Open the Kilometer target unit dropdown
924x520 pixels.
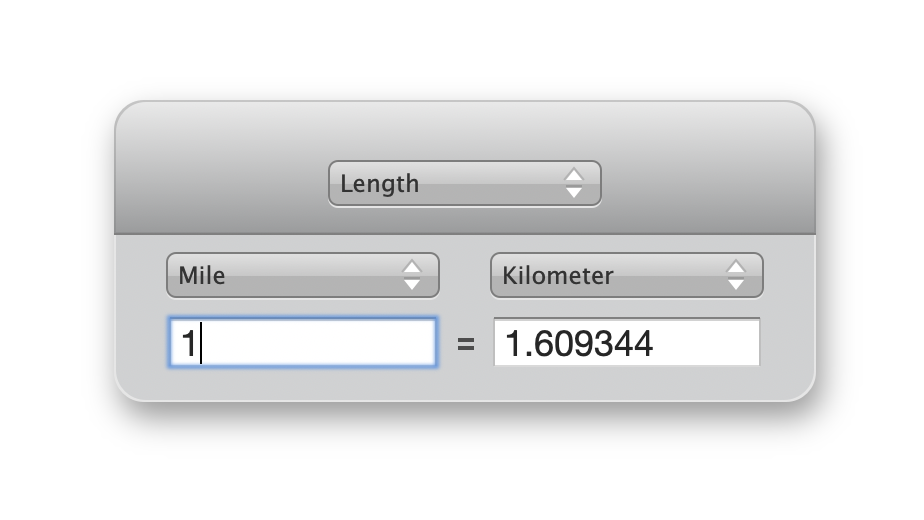[x=626, y=275]
